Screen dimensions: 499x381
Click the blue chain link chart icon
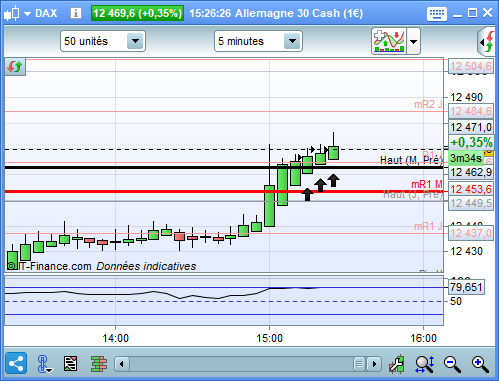pyautogui.click(x=44, y=363)
